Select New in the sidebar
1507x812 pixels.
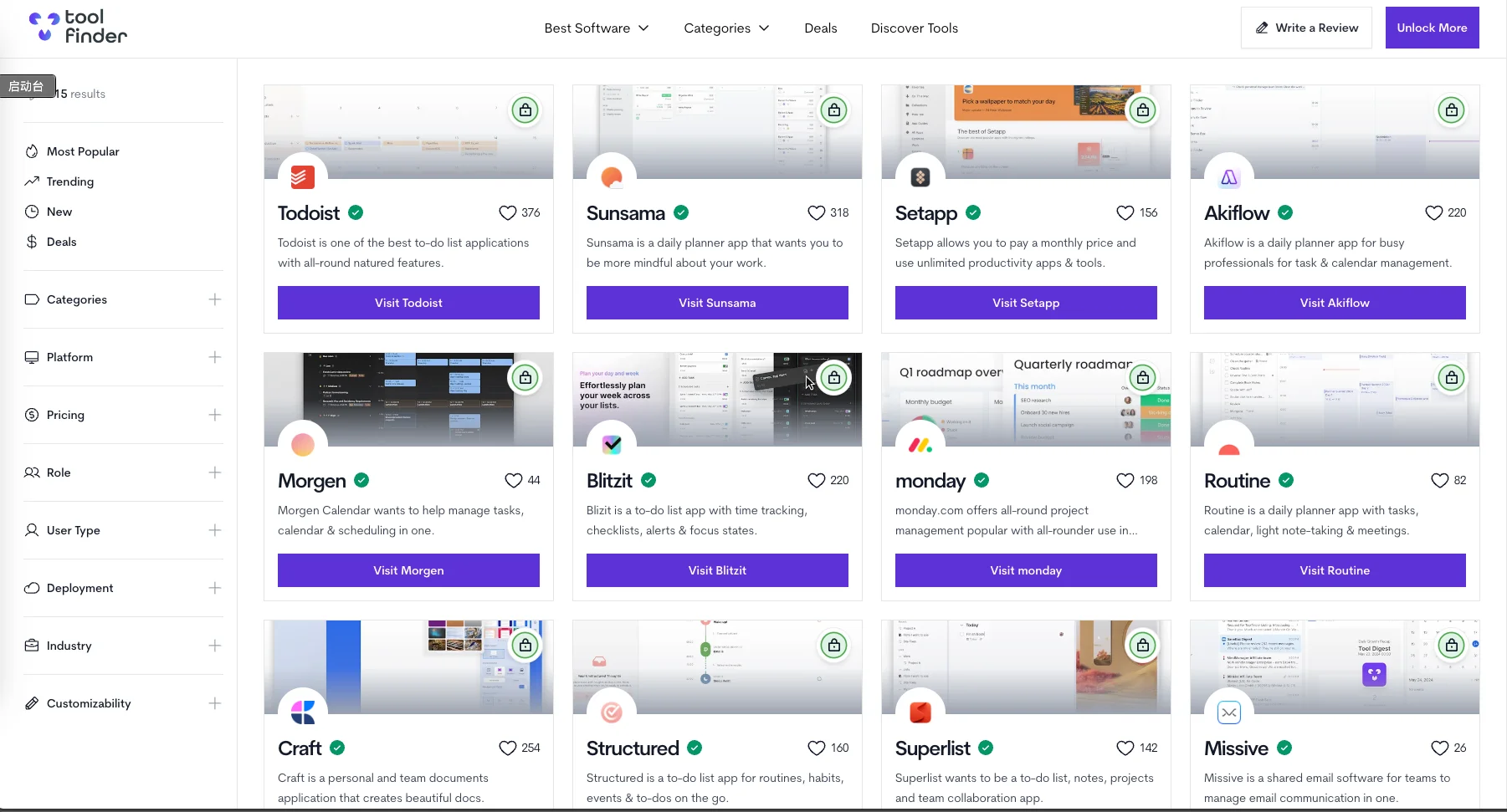click(x=49, y=212)
